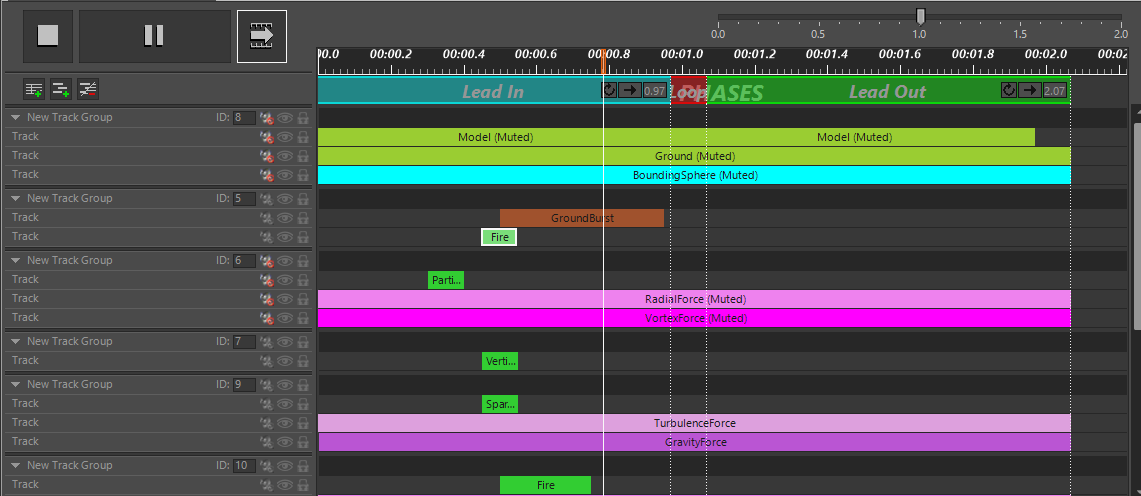
Task: Toggle mute icon on the BoundingSphere track row
Action: point(267,174)
